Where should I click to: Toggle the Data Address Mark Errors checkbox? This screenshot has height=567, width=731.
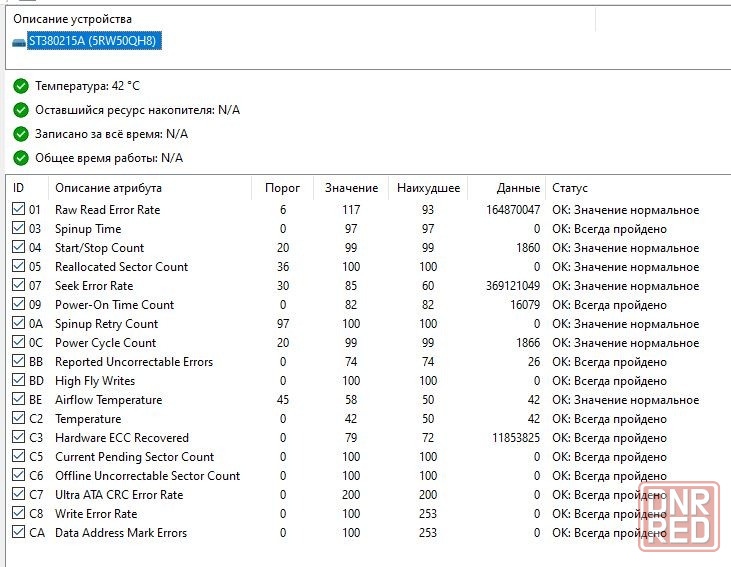click(18, 532)
